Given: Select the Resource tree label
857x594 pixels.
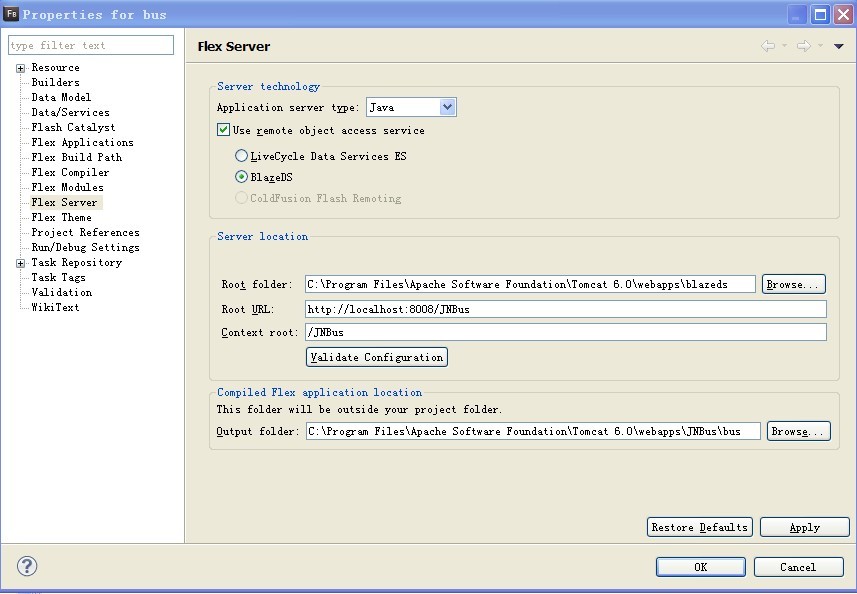Looking at the screenshot, I should point(55,68).
